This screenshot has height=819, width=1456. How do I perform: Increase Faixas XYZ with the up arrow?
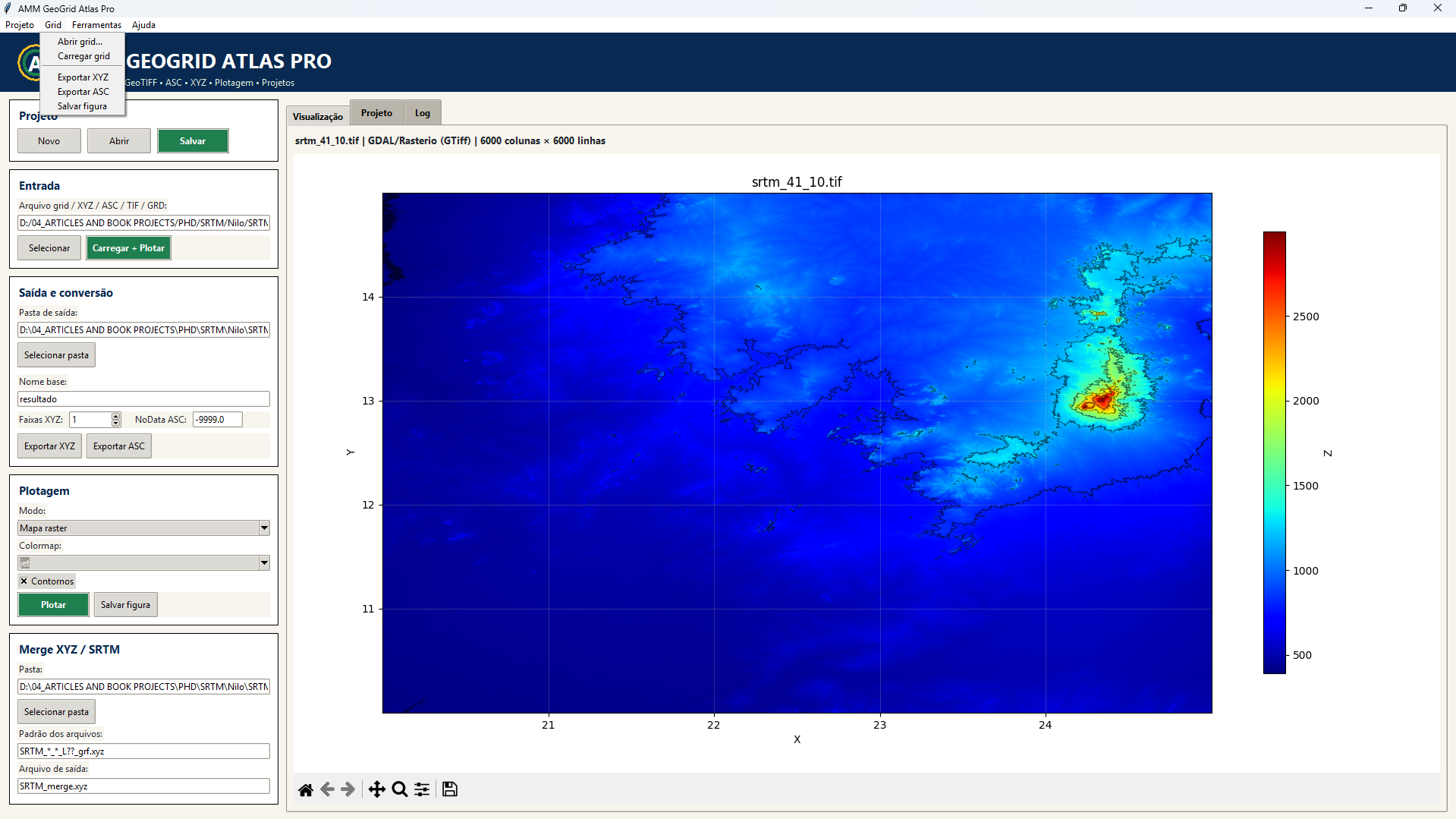(x=116, y=416)
